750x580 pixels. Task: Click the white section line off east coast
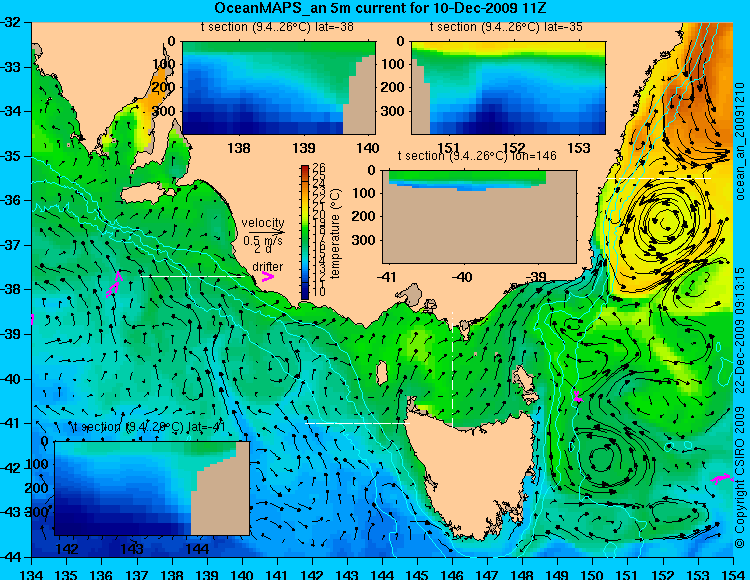tap(659, 178)
